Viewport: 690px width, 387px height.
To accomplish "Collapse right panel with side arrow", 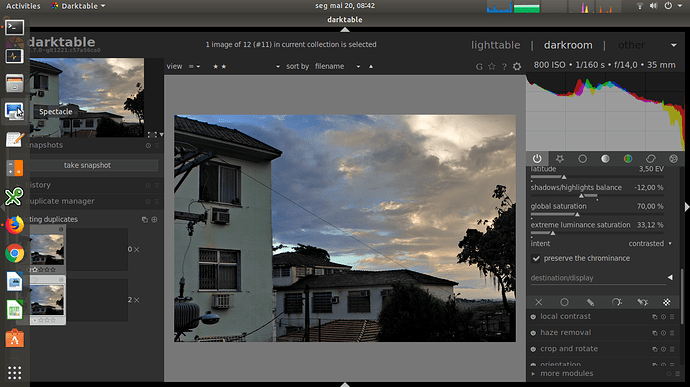I will pyautogui.click(x=687, y=206).
